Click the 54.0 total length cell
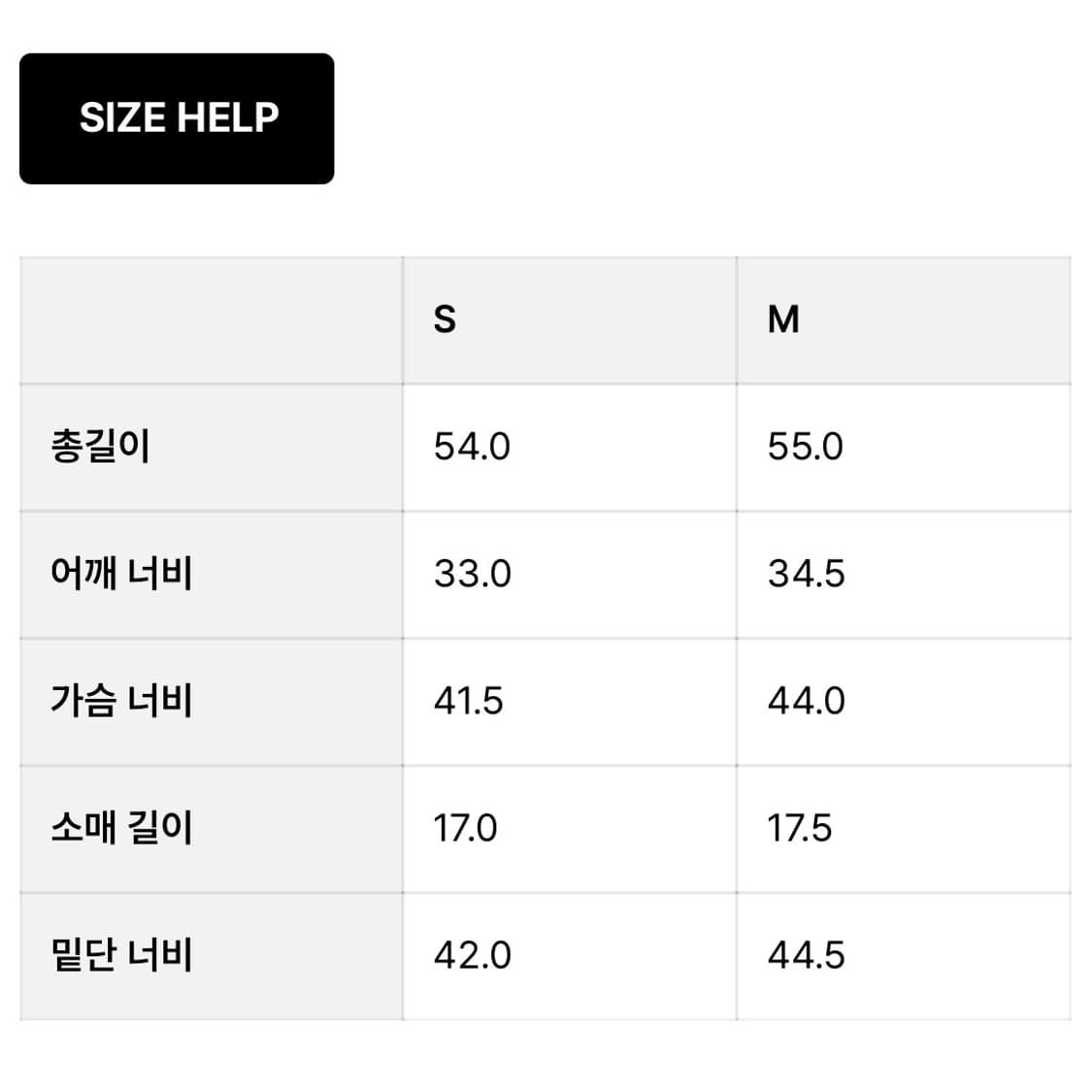 [472, 447]
